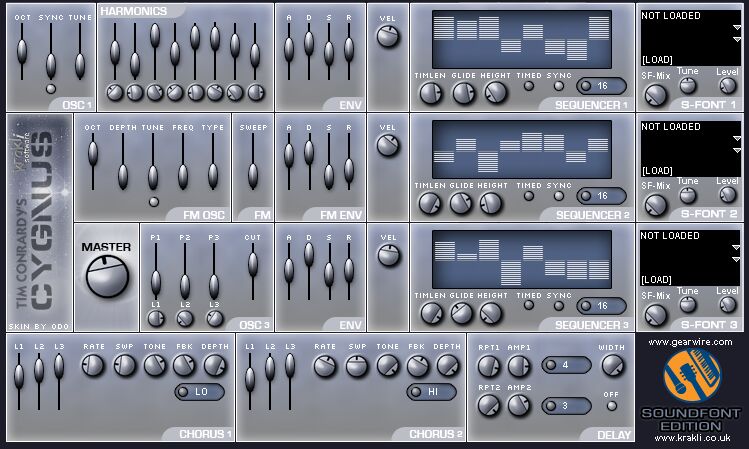The width and height of the screenshot is (749, 449).
Task: Click the L3 slider in Chorus 2
Action: (290, 381)
